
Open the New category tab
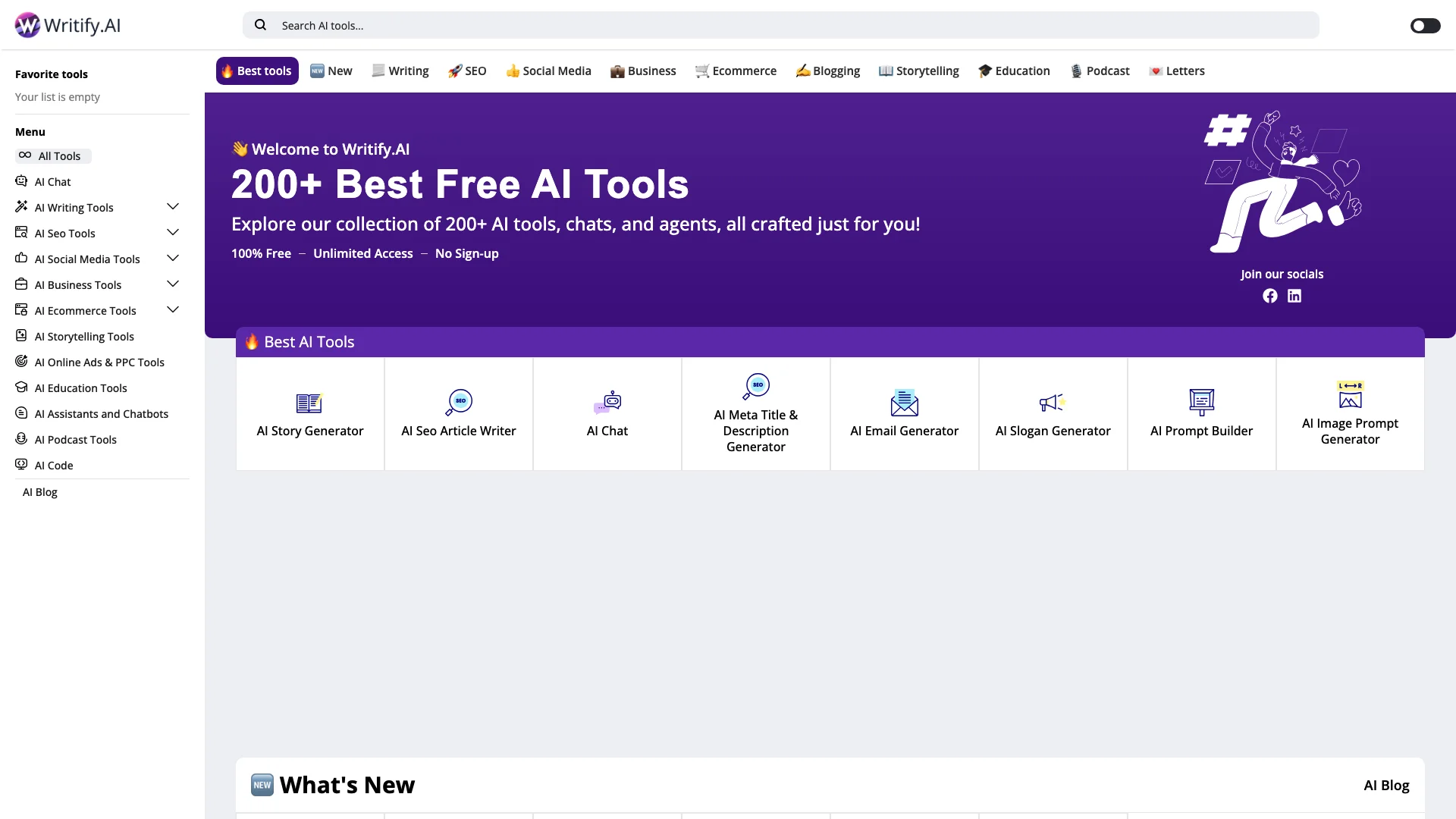[x=331, y=71]
